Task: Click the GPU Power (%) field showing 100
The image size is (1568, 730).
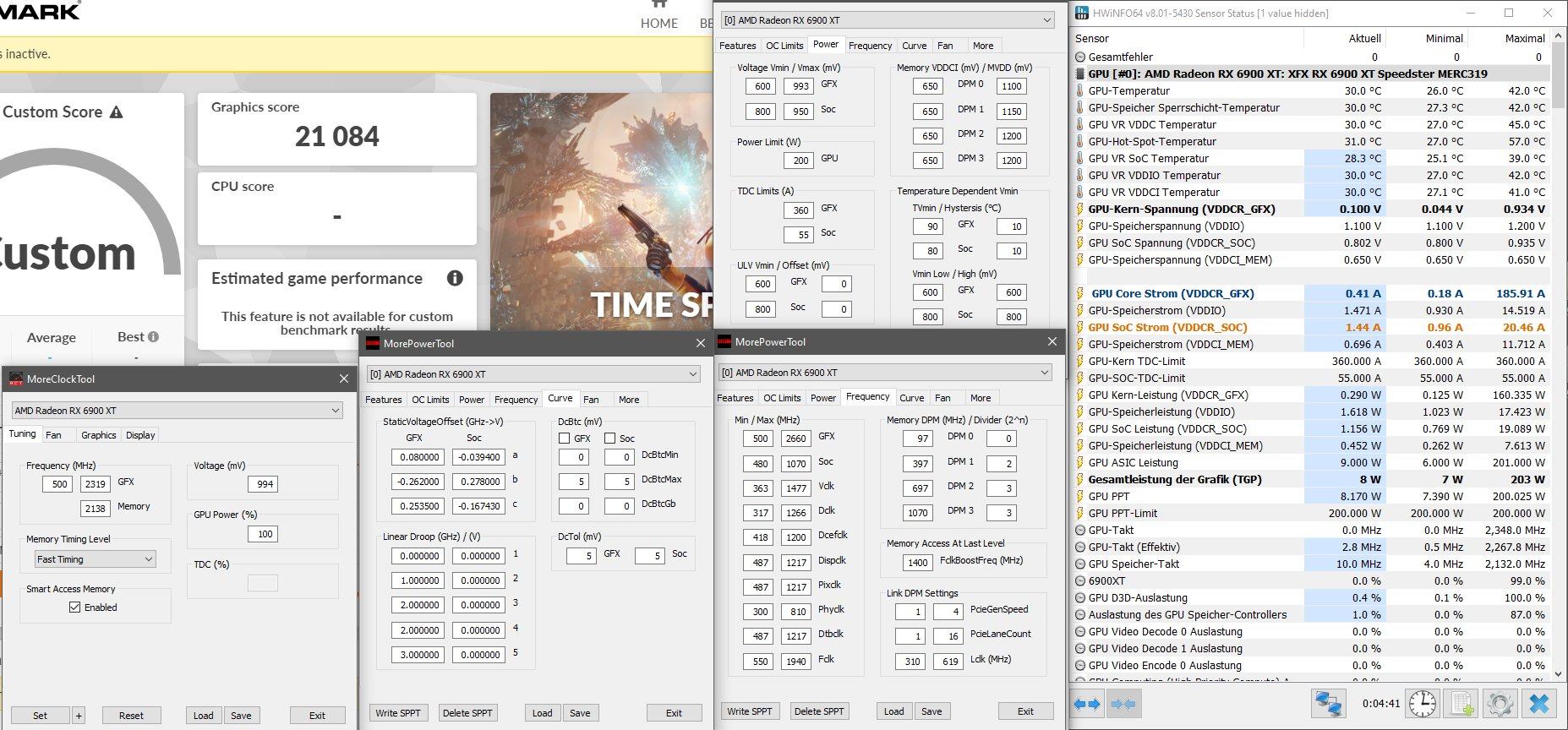Action: pyautogui.click(x=265, y=534)
